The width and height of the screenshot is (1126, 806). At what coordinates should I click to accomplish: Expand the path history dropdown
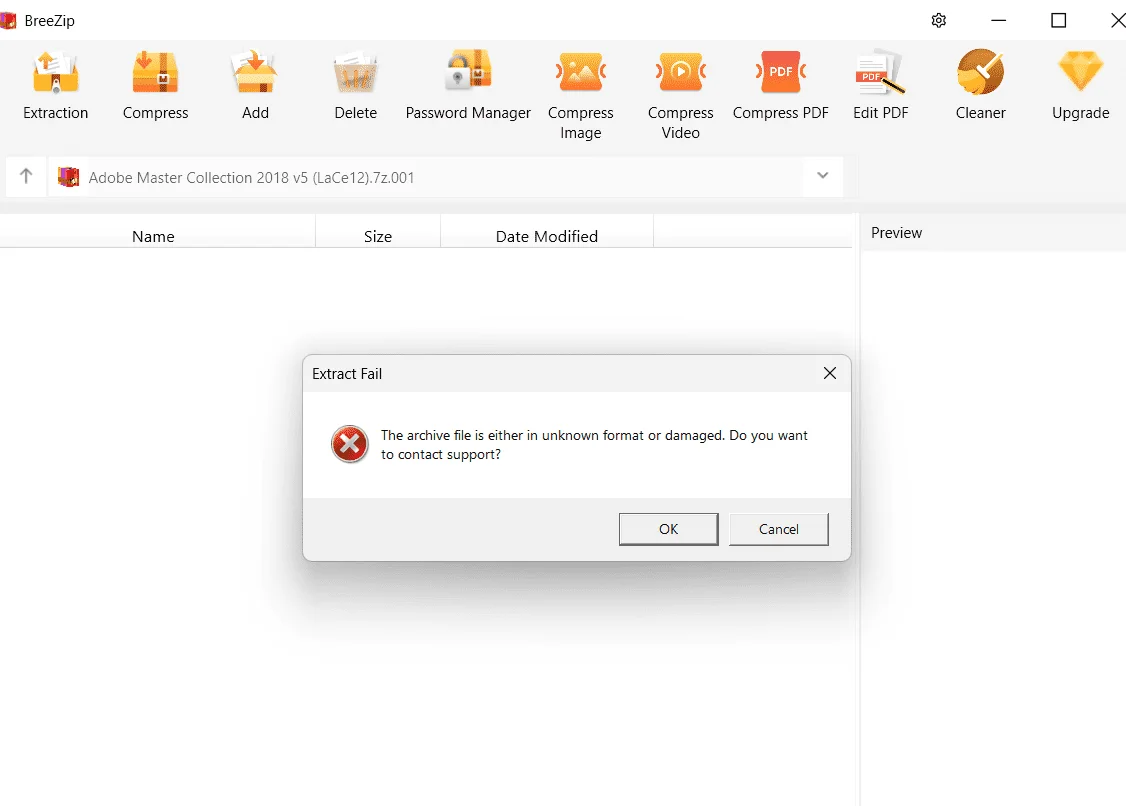tap(823, 175)
